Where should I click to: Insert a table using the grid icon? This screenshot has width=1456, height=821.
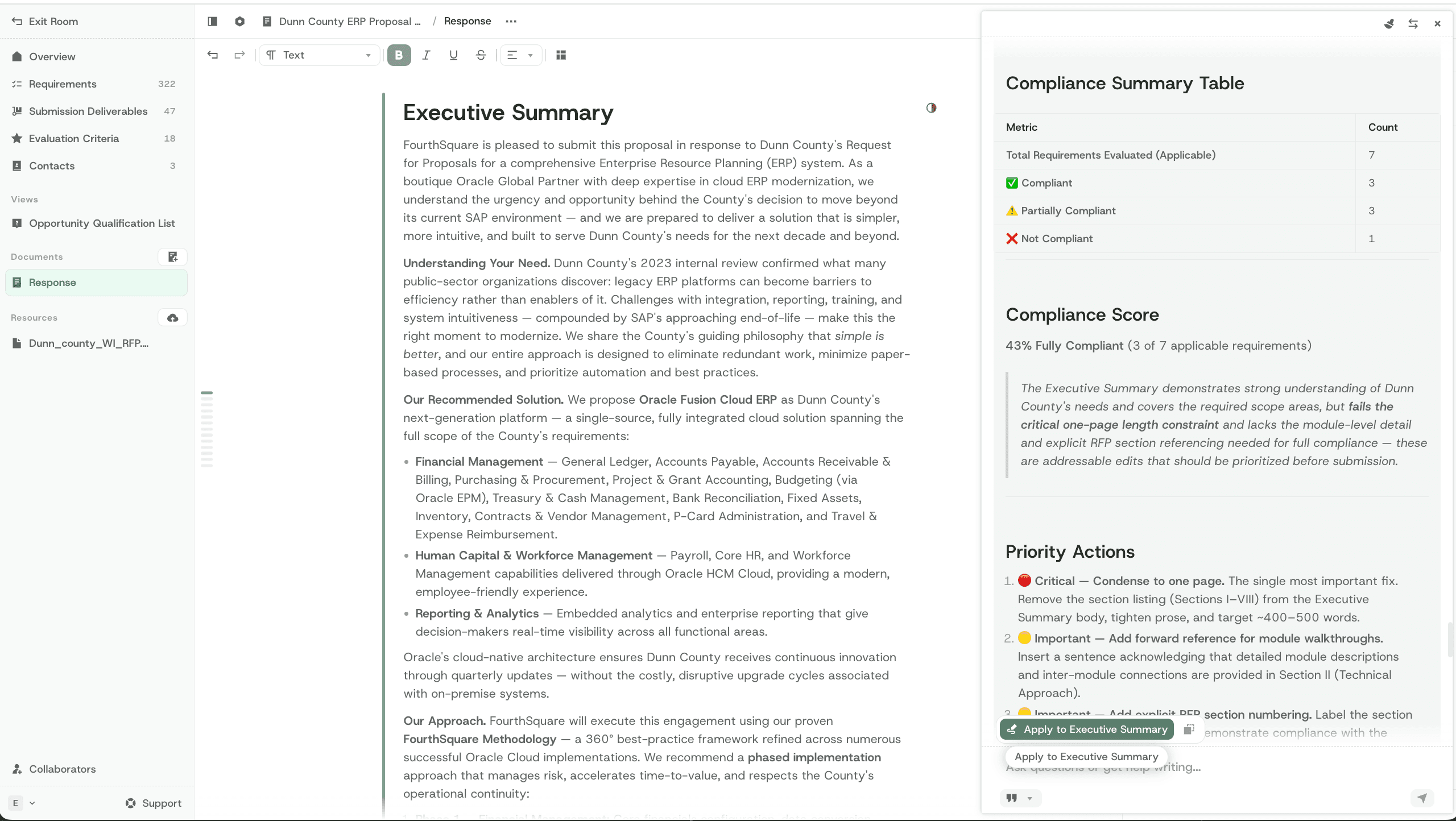click(561, 55)
